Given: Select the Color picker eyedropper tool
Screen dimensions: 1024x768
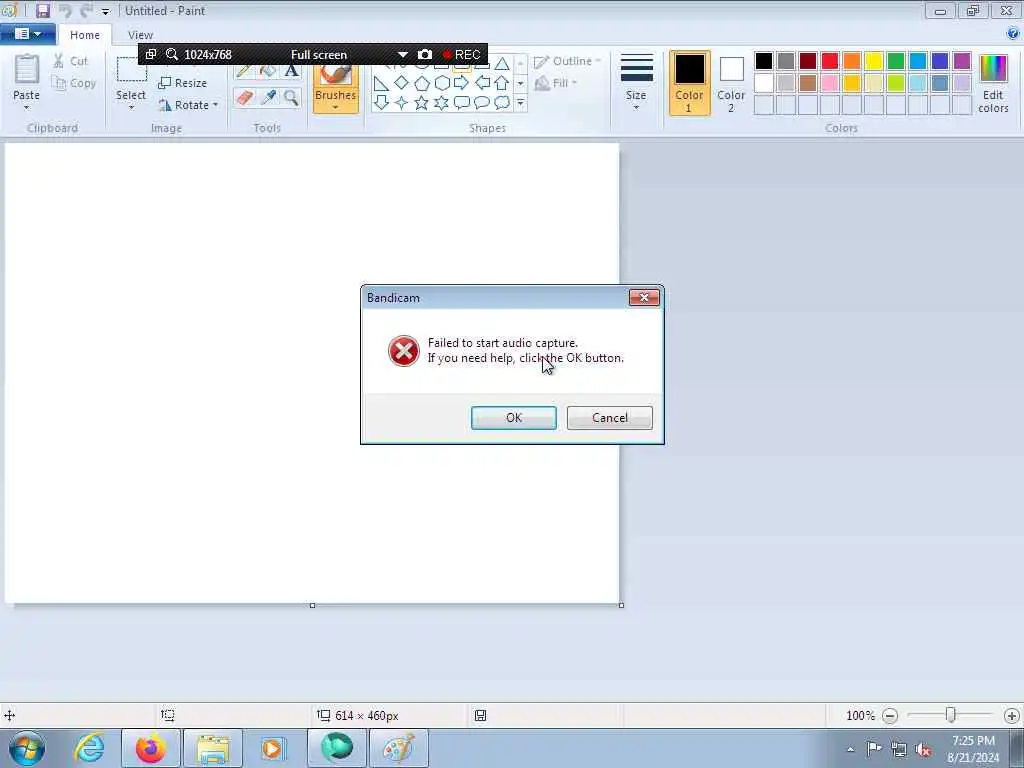Looking at the screenshot, I should (268, 98).
